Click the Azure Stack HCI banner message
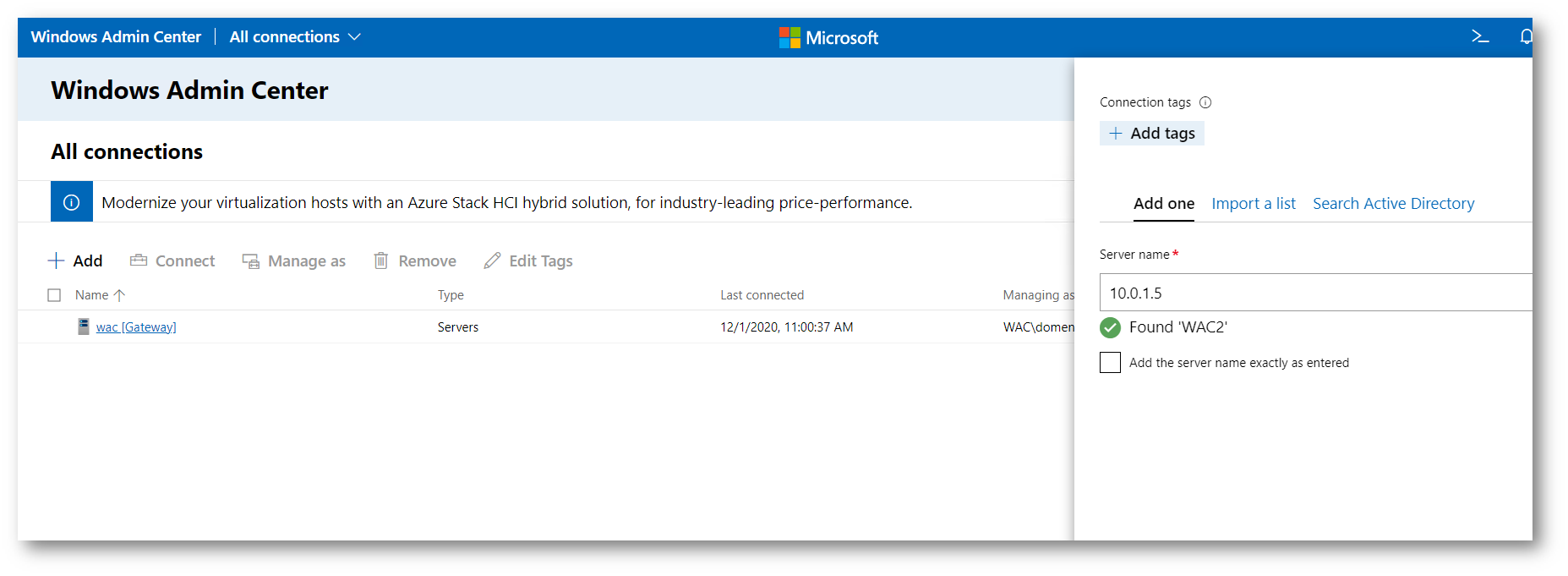Viewport: 1568px width, 576px height. [x=507, y=202]
